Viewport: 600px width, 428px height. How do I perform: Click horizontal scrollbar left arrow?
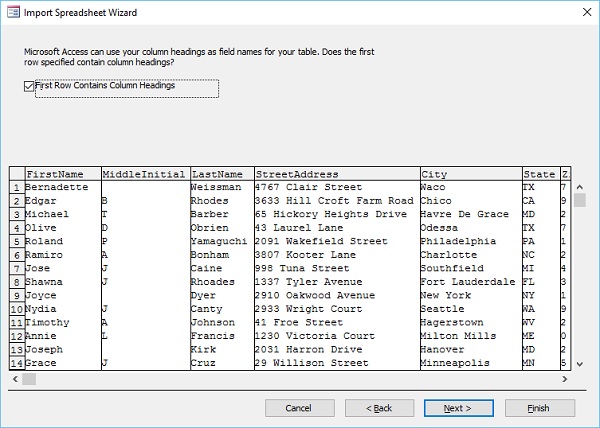(15, 379)
